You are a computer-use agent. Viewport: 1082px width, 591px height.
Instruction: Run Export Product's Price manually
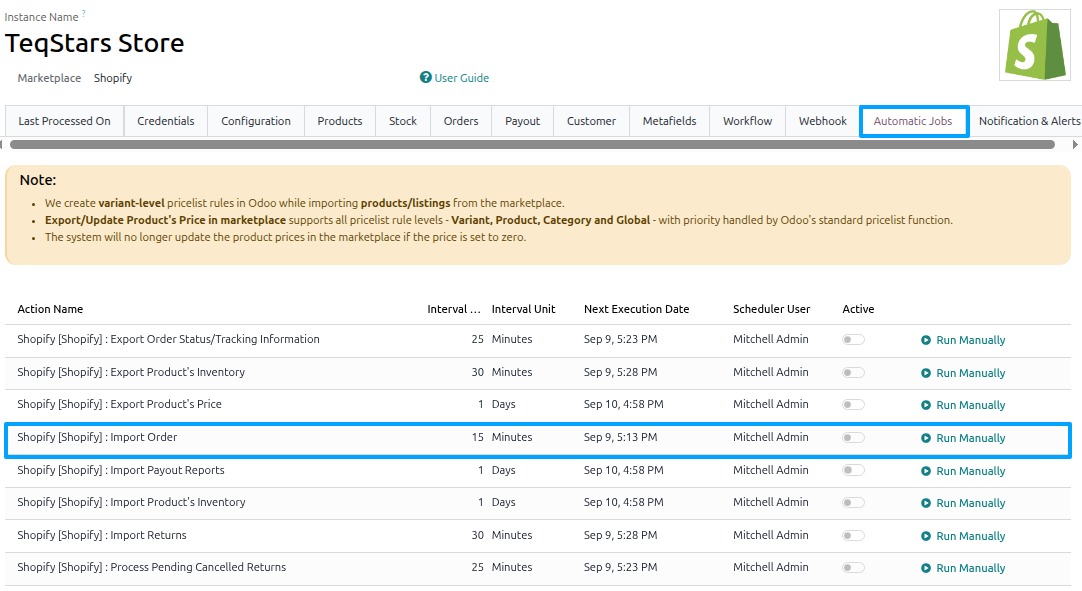point(963,405)
